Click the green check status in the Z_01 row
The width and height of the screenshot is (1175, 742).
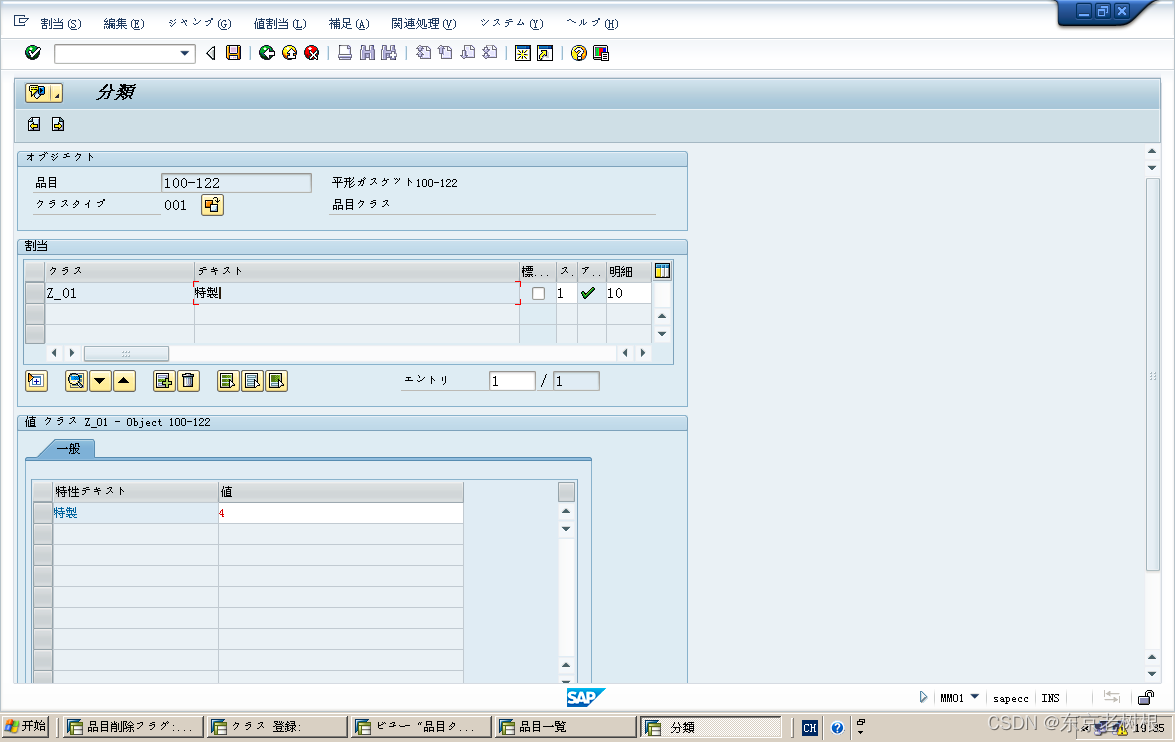coord(590,293)
